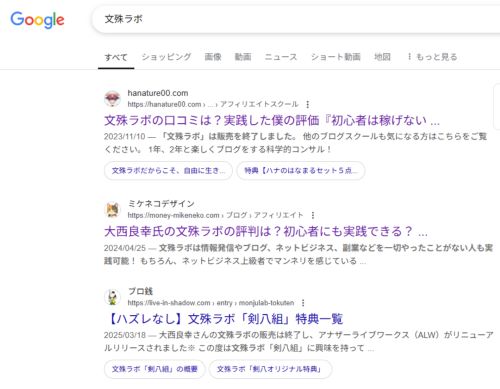Click the sitelink chip 文殊ラボだからこそ、自由に生き
Viewport: 500px width, 389px height.
(168, 171)
